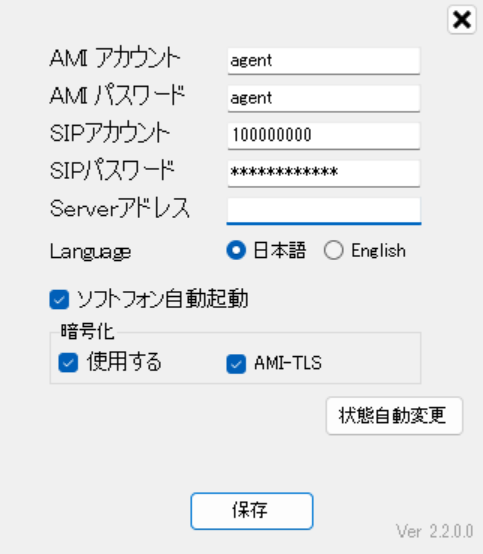This screenshot has height=554, width=483.
Task: Switch language to English radio option
Action: tap(334, 250)
